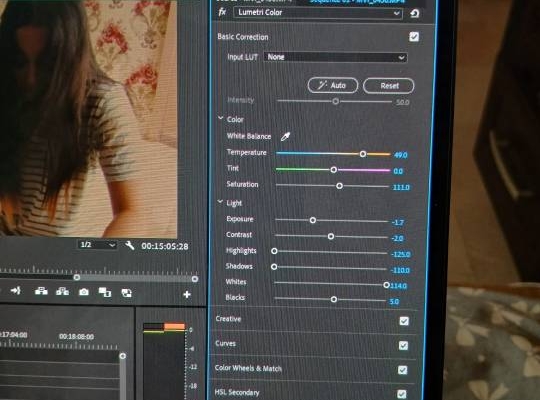Screen dimensions: 540x400
Task: Disable the Basic Correction checkbox
Action: click(414, 37)
